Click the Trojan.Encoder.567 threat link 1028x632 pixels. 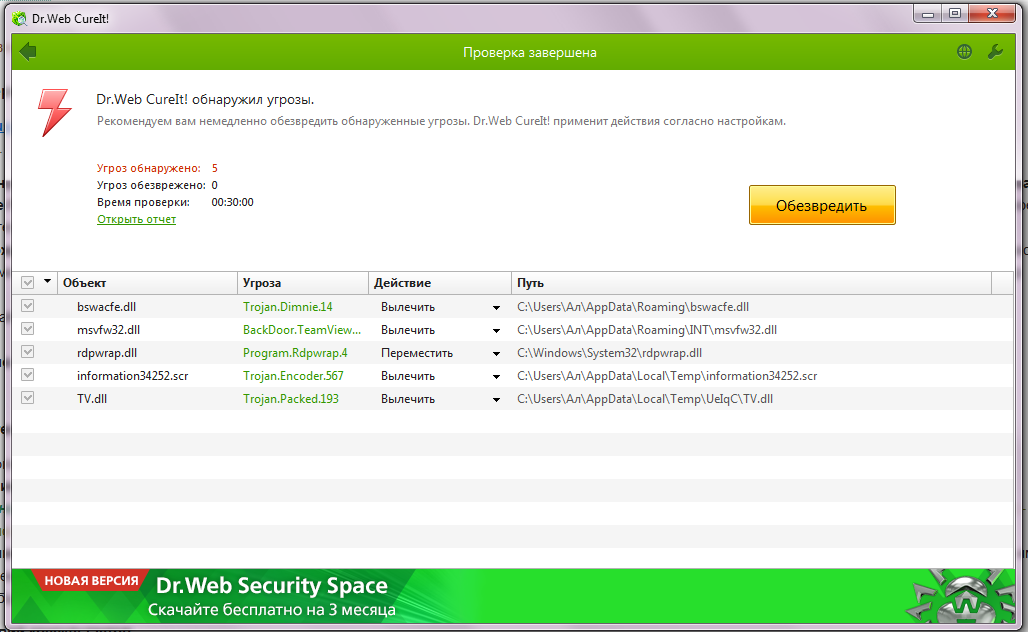point(293,376)
